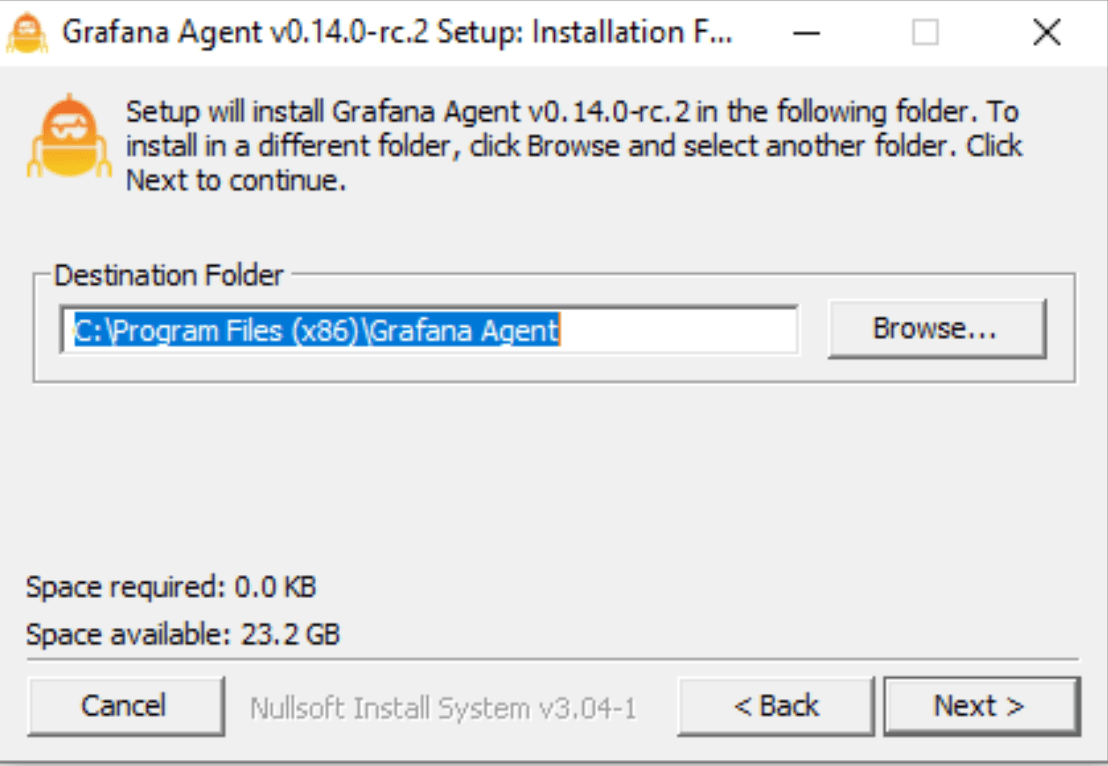Click the Grafana Agent icon in title bar
1108x766 pixels.
pos(27,32)
